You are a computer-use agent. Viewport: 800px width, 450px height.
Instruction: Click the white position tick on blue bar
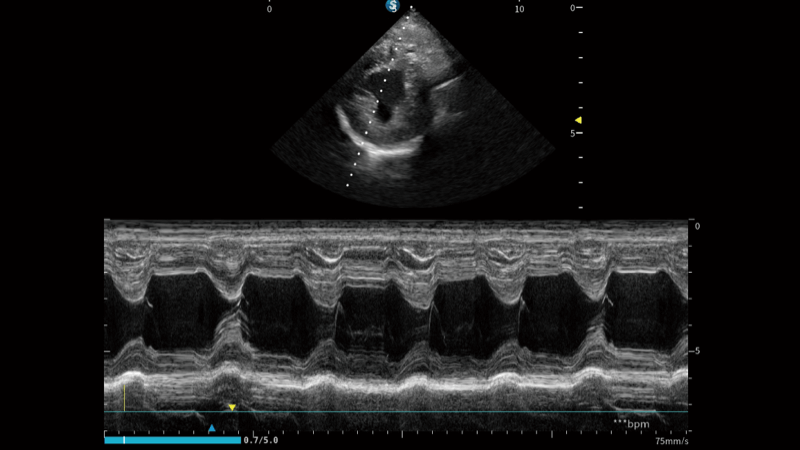124,439
